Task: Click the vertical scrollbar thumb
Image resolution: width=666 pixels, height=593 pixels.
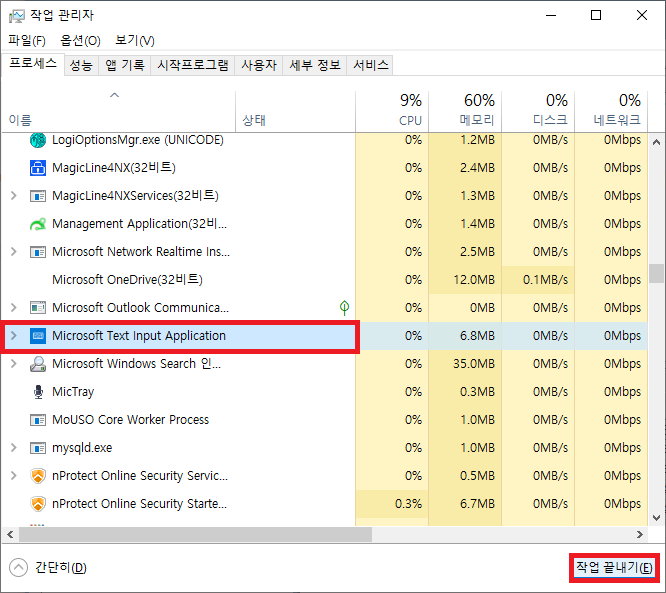Action: pyautogui.click(x=656, y=273)
